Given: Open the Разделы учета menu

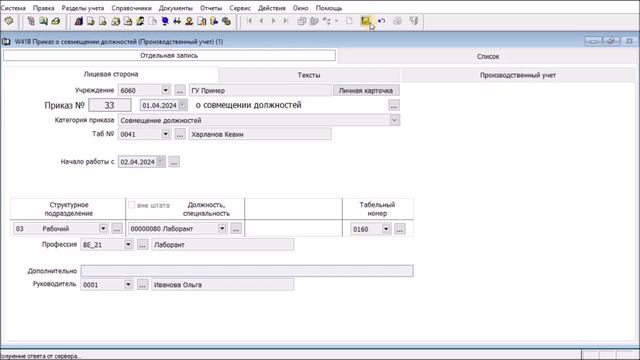Looking at the screenshot, I should point(83,8).
